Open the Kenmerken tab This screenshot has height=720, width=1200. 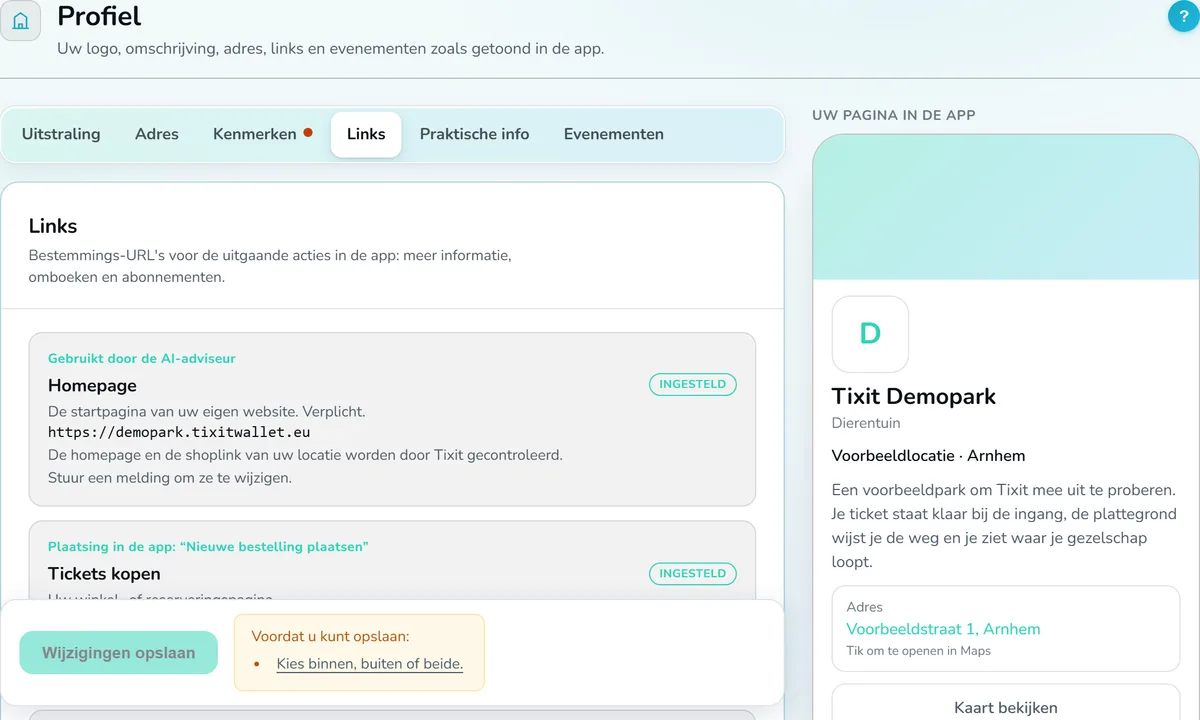pos(262,134)
